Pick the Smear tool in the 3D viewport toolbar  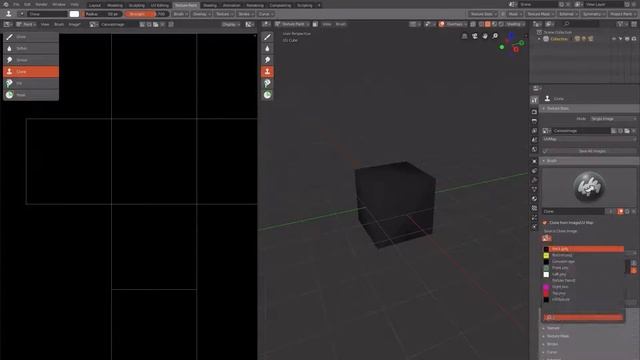point(267,60)
